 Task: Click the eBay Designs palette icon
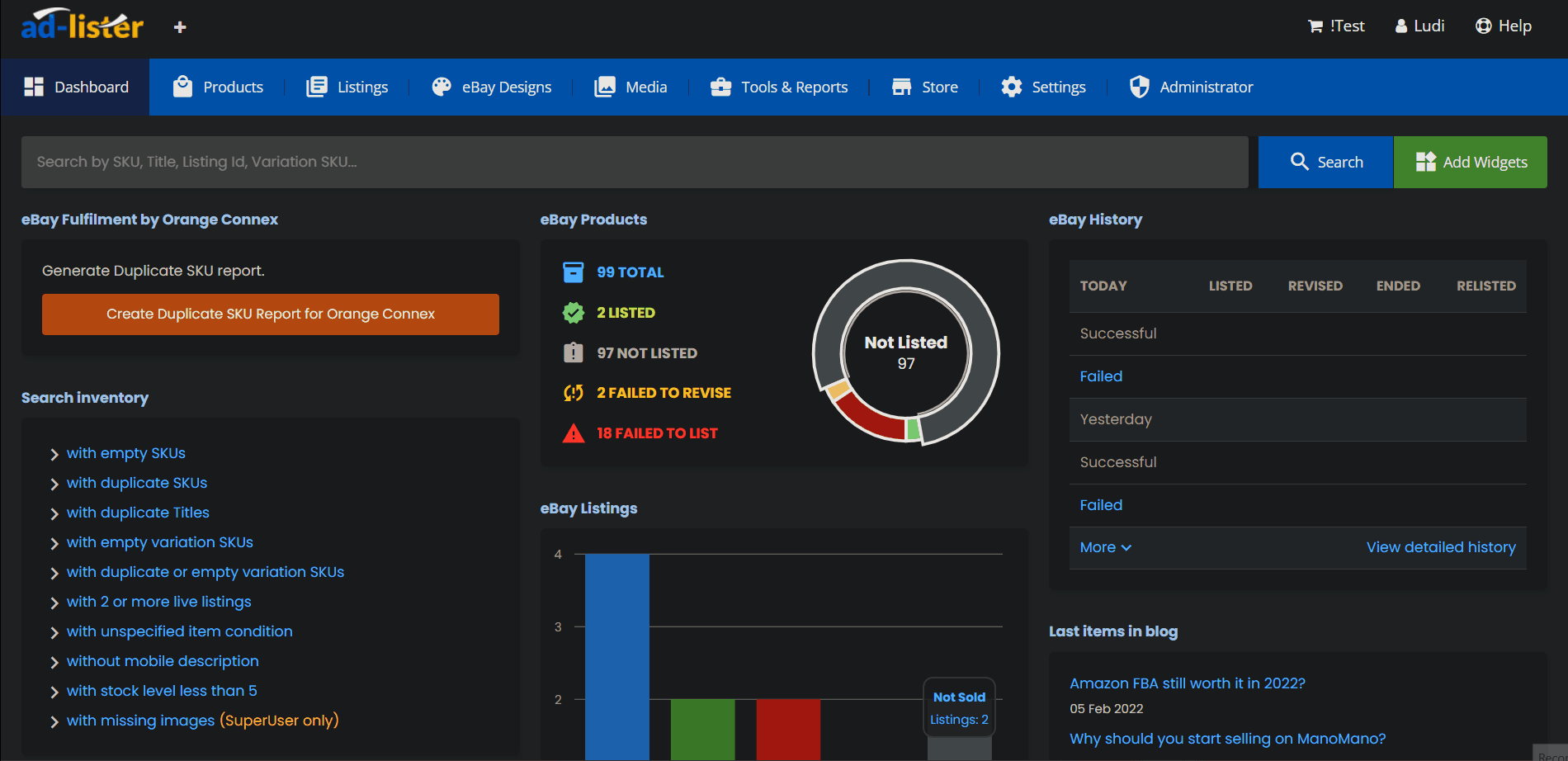(442, 87)
